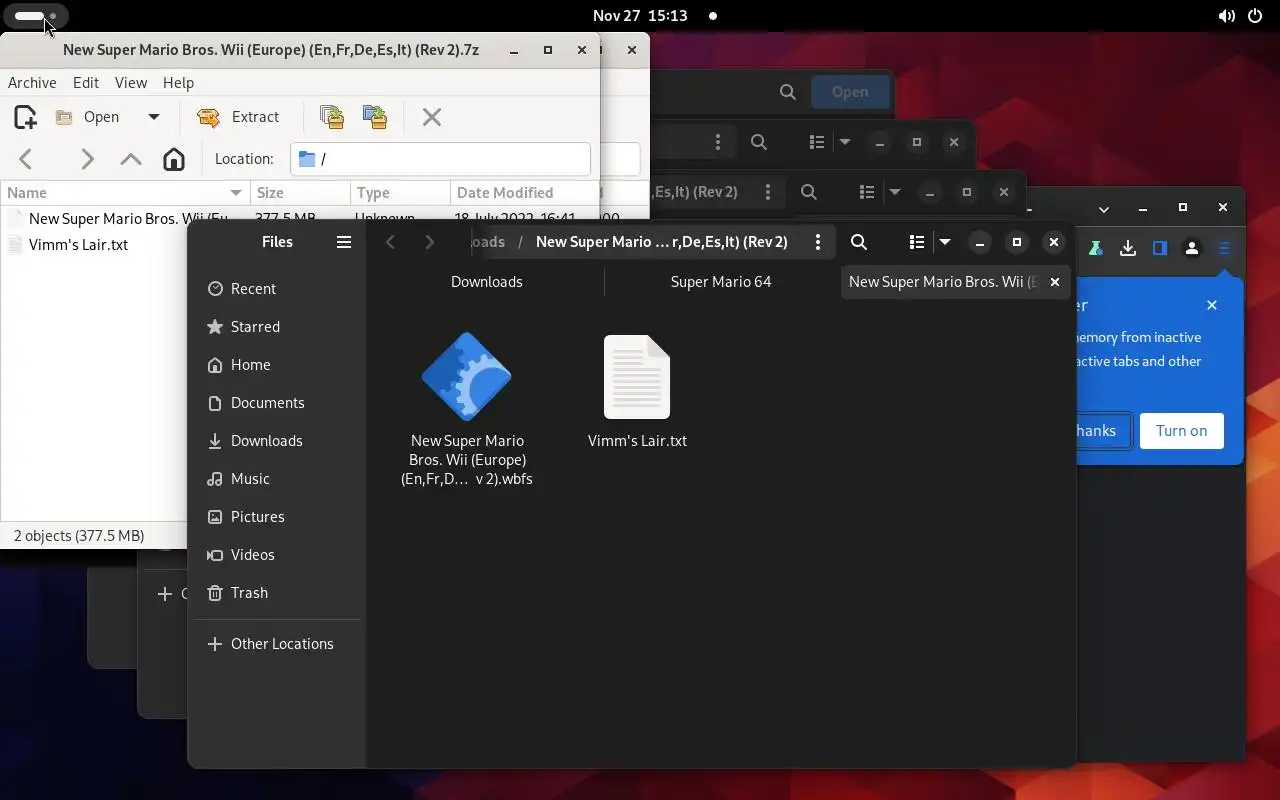Open Pictures in the Files sidebar
This screenshot has height=800, width=1280.
pyautogui.click(x=277, y=517)
